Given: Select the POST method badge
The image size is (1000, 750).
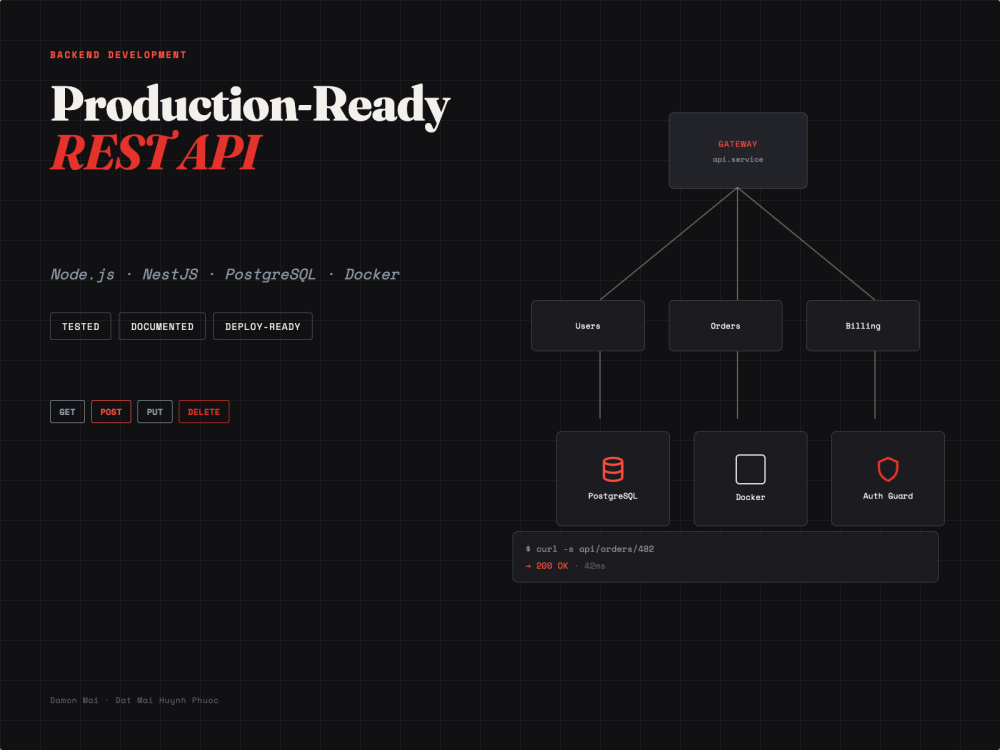Looking at the screenshot, I should (x=111, y=412).
